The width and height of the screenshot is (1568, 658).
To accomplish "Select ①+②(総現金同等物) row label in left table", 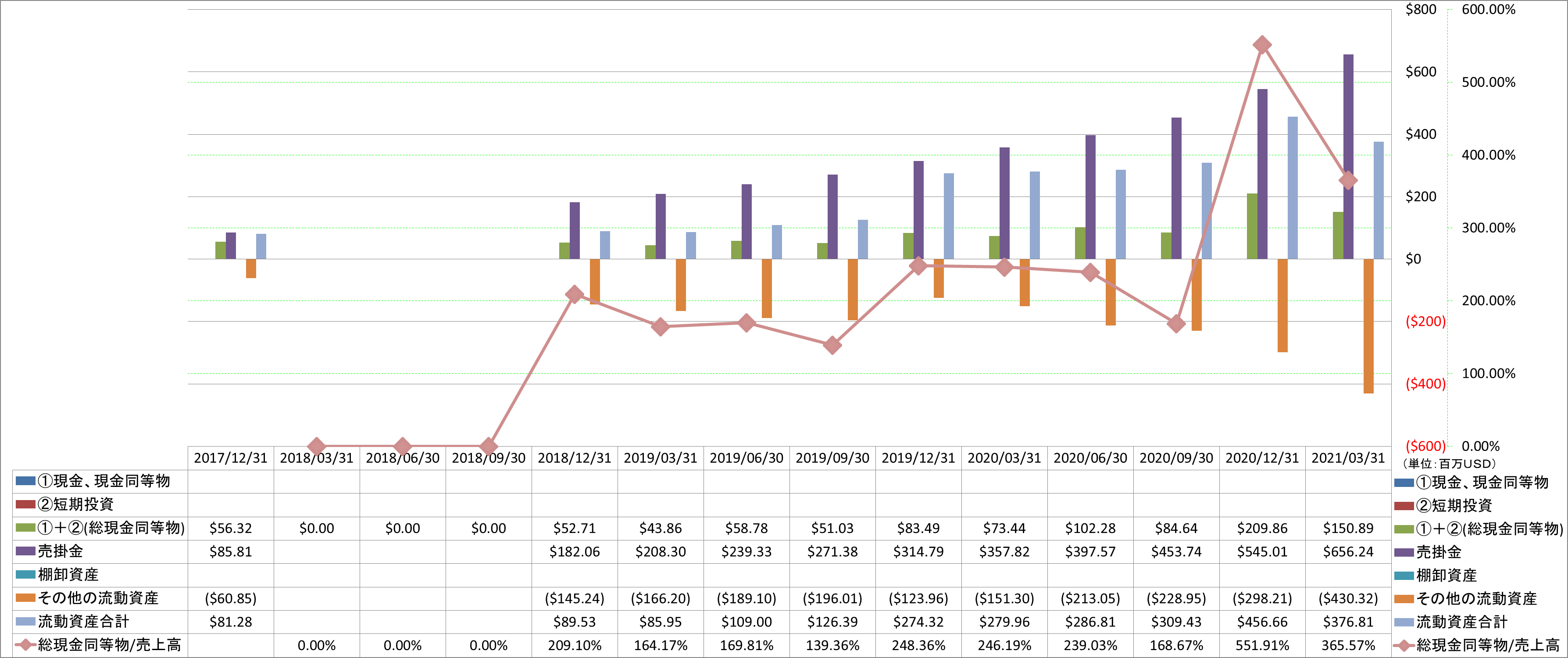I will pos(111,528).
